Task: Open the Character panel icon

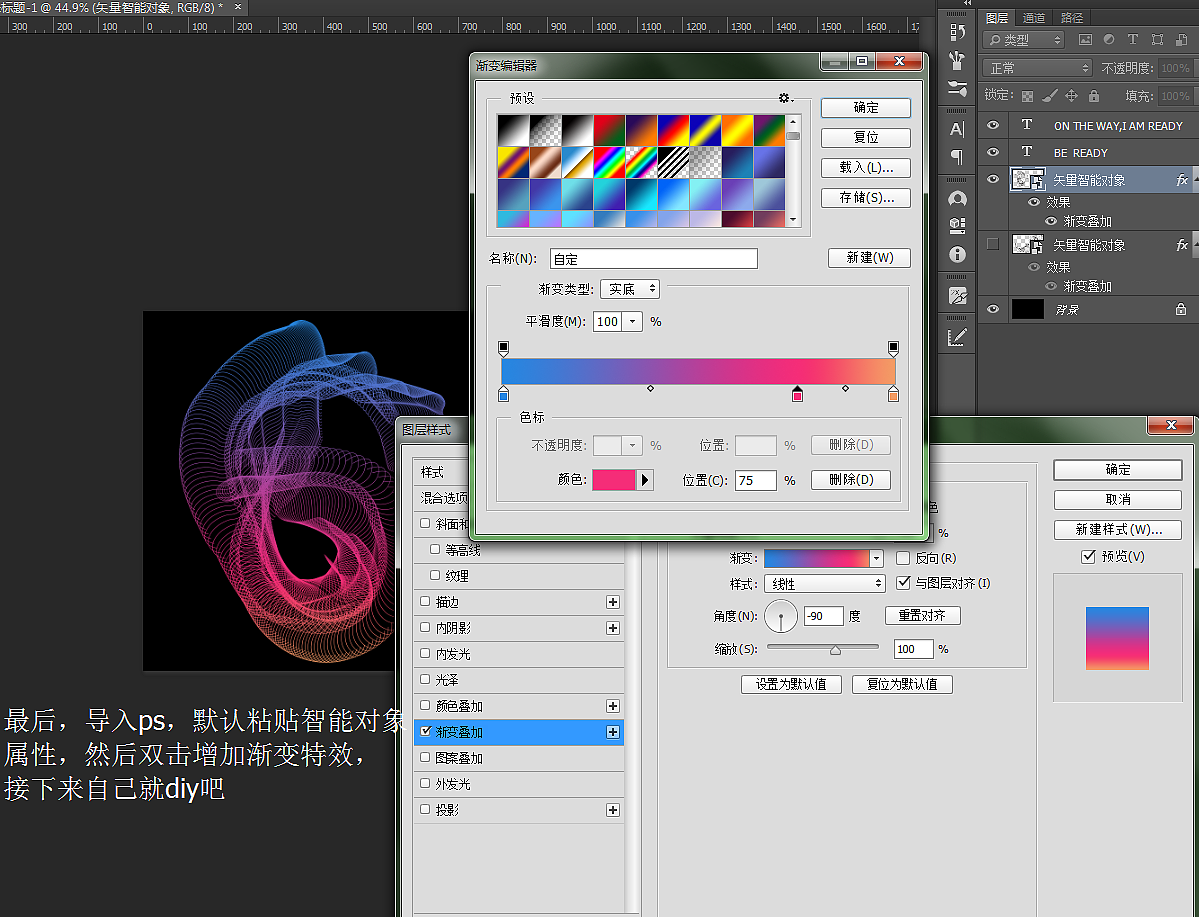Action: point(957,129)
